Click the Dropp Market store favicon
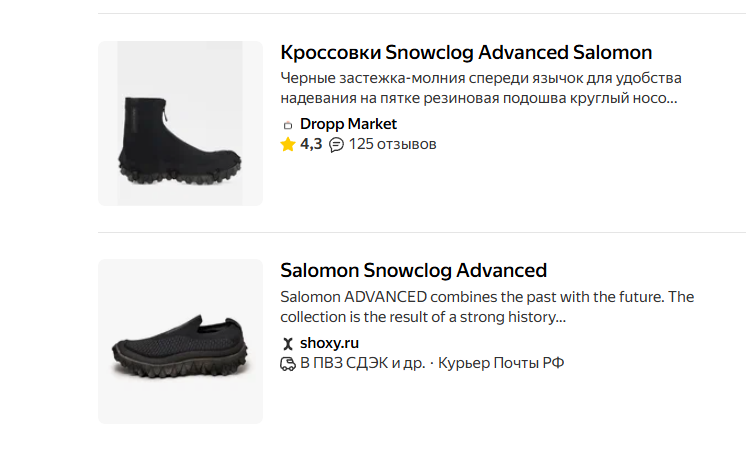Image resolution: width=746 pixels, height=458 pixels. 288,125
